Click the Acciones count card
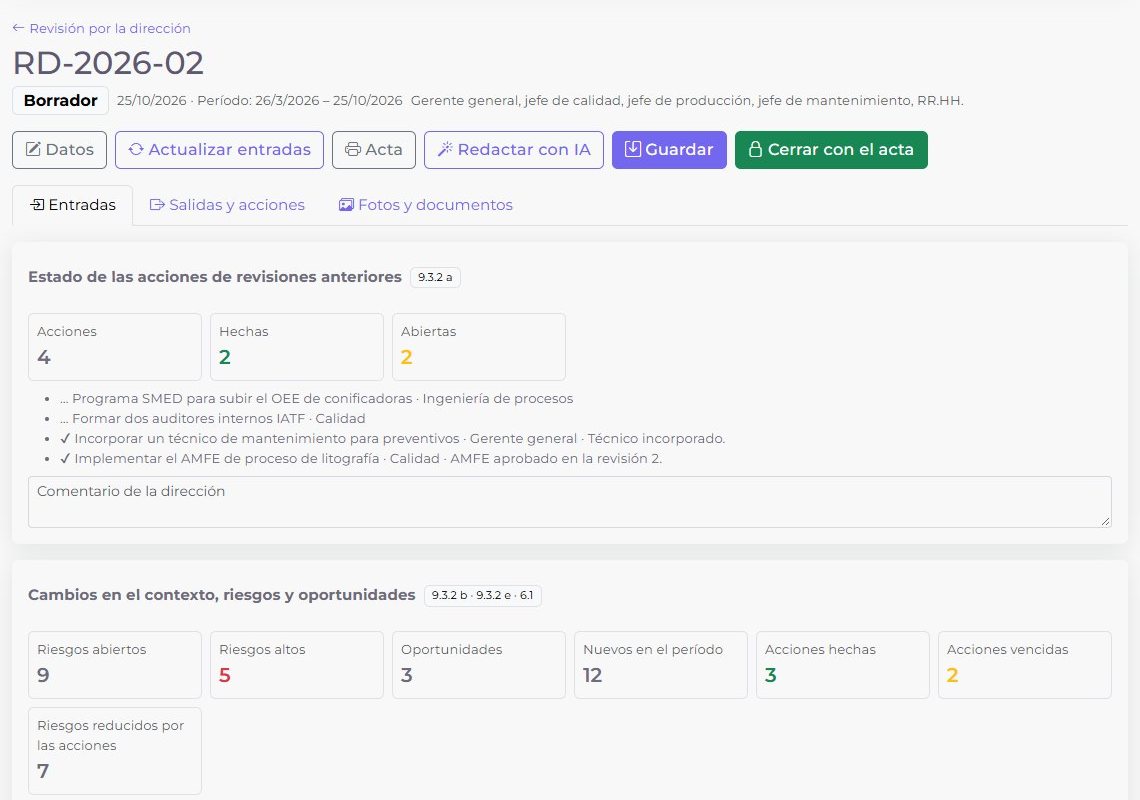 [115, 347]
